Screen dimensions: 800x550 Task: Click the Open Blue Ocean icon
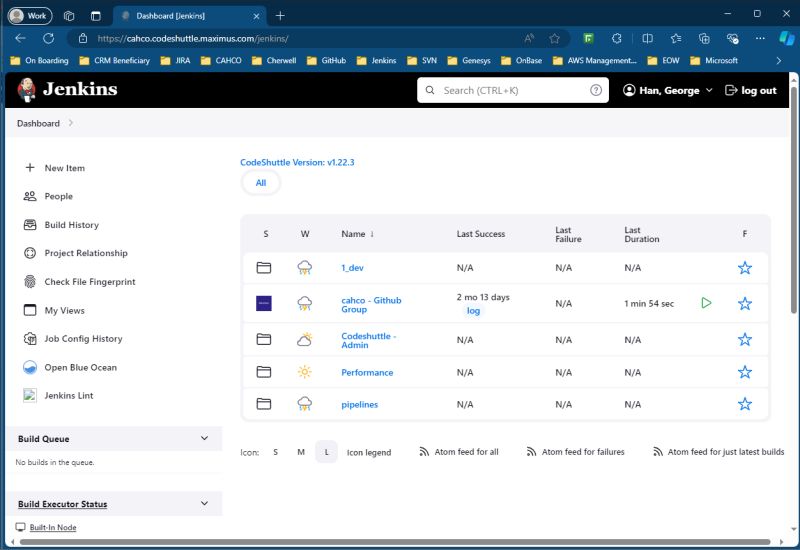30,367
